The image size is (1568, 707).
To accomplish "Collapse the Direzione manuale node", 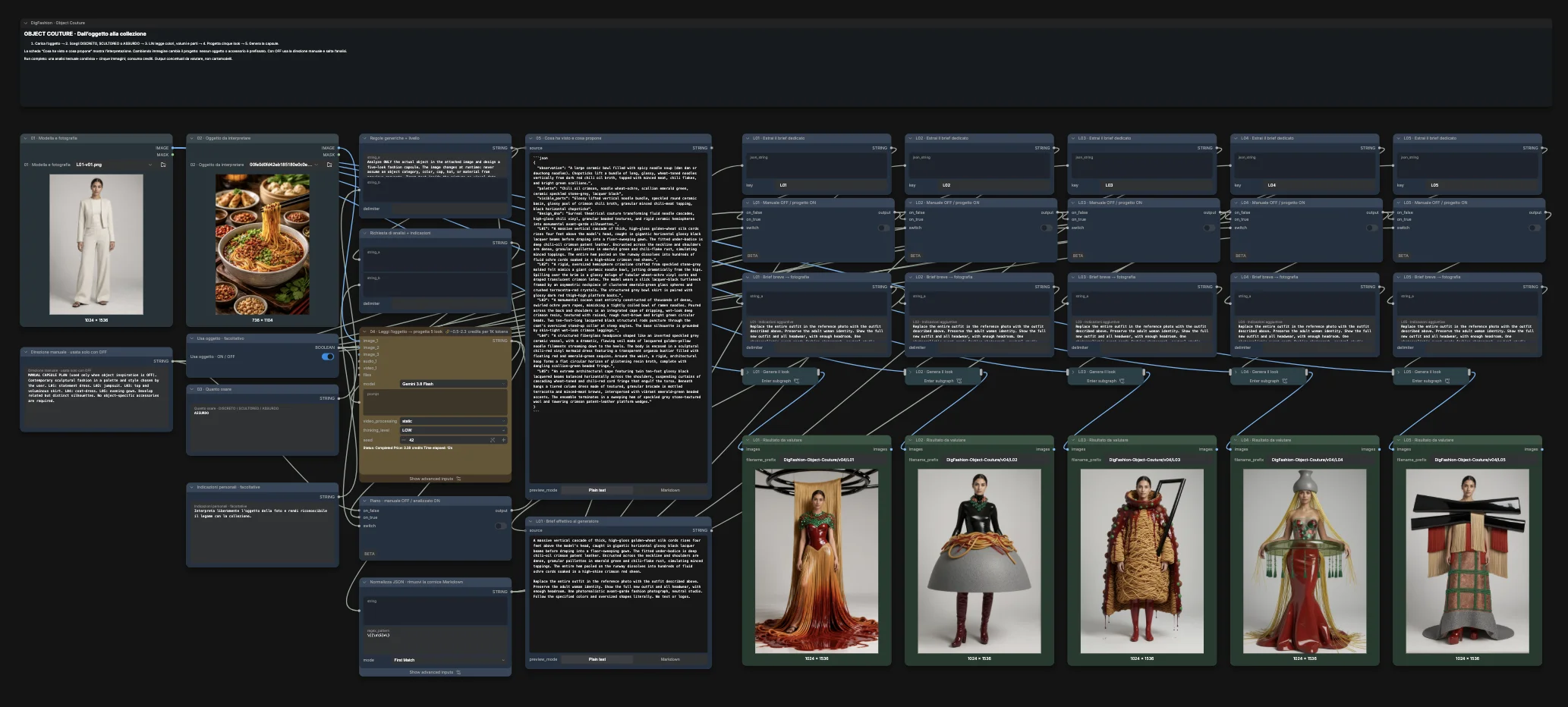I will [26, 352].
